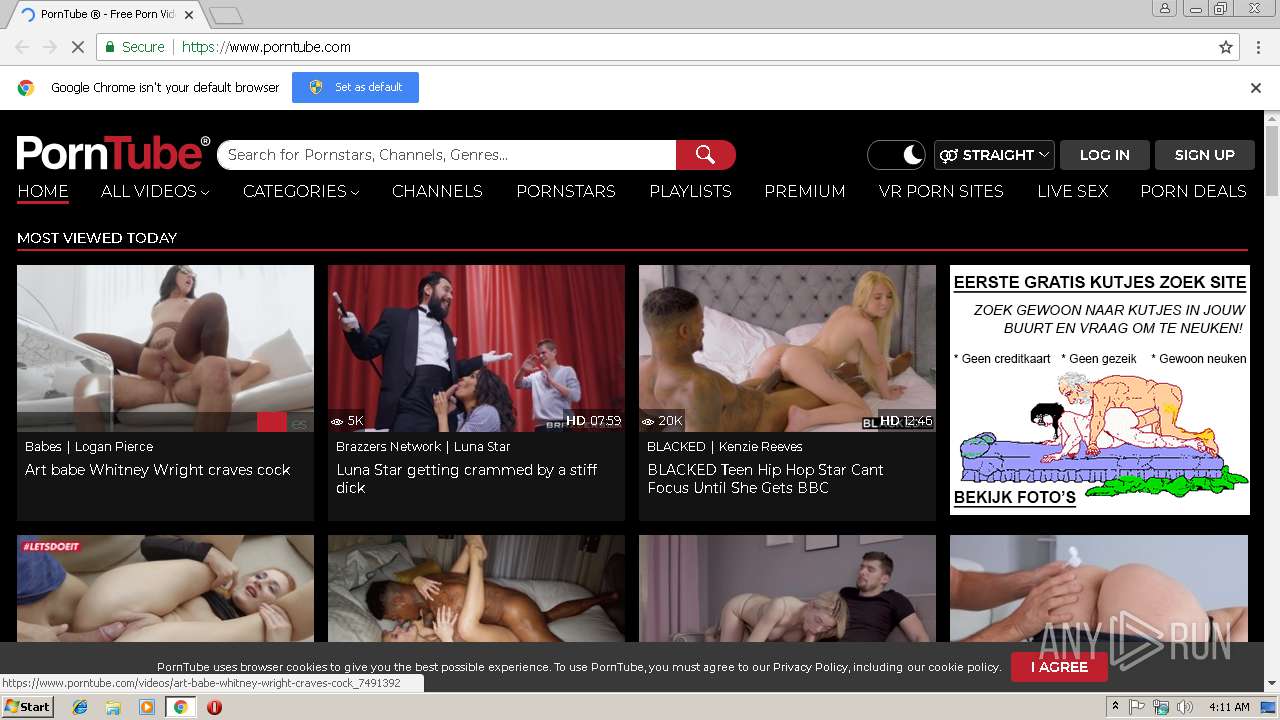The width and height of the screenshot is (1280, 720).
Task: Open the STRAIGHT orientation dropdown
Action: click(994, 155)
